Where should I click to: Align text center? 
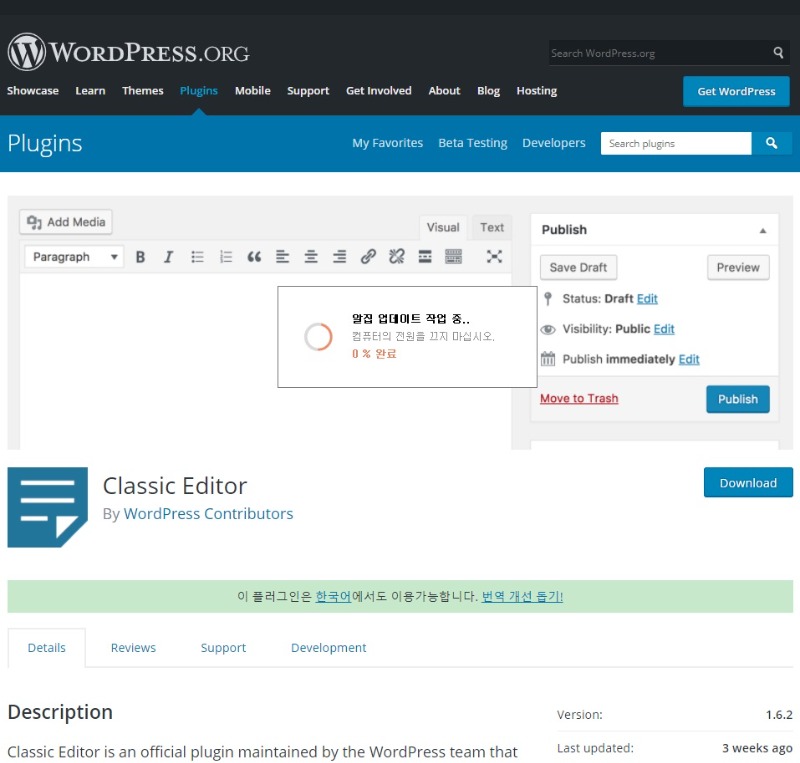[311, 257]
